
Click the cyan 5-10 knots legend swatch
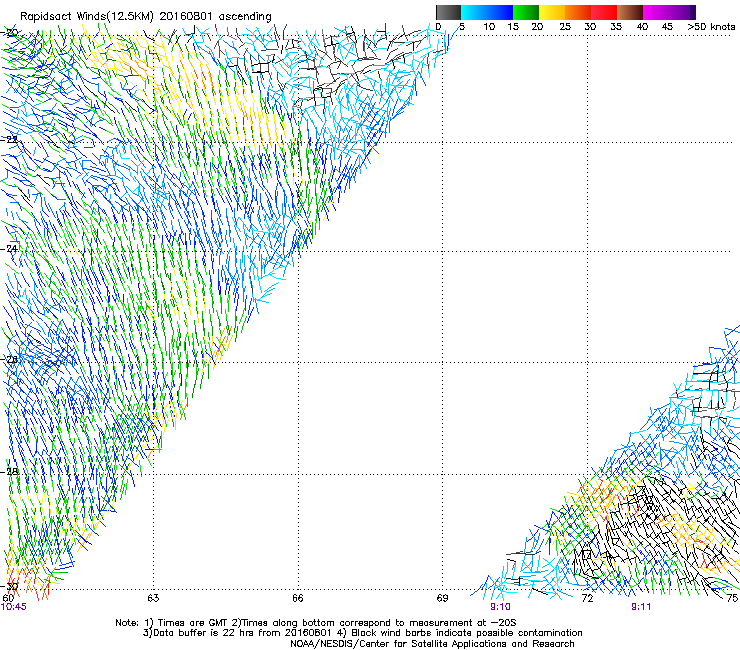click(x=474, y=12)
